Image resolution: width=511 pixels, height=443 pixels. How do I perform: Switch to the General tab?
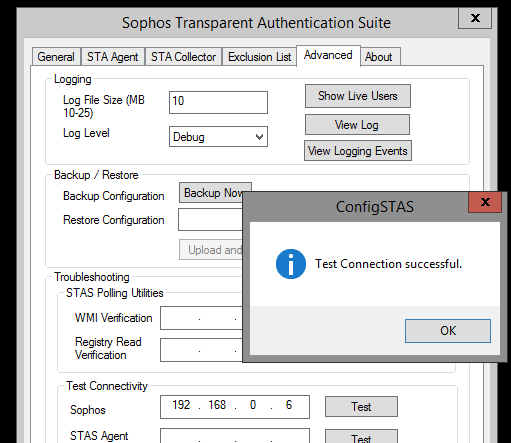(x=56, y=57)
